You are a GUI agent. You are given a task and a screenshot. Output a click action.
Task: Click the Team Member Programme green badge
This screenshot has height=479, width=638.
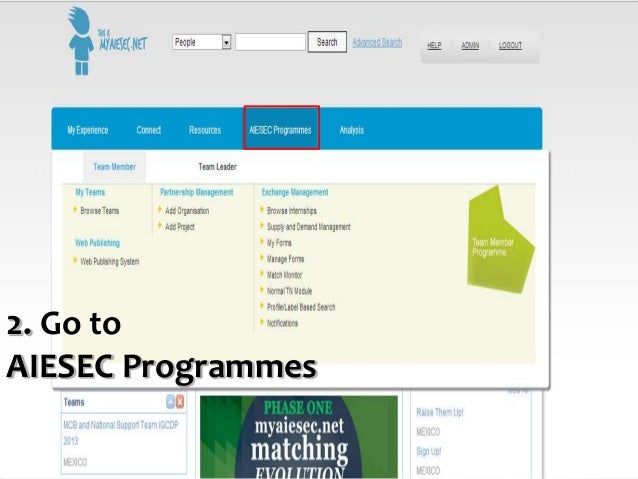click(500, 240)
